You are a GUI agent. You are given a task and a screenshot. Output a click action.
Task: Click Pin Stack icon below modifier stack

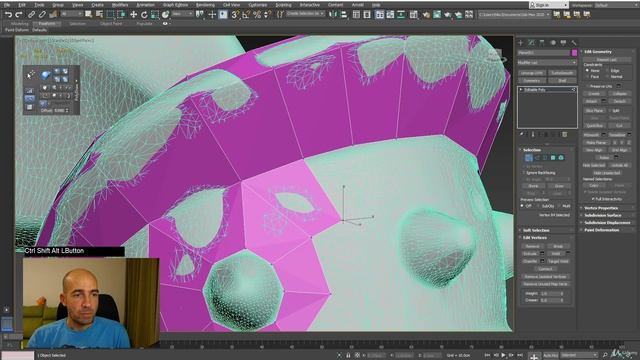[x=522, y=134]
